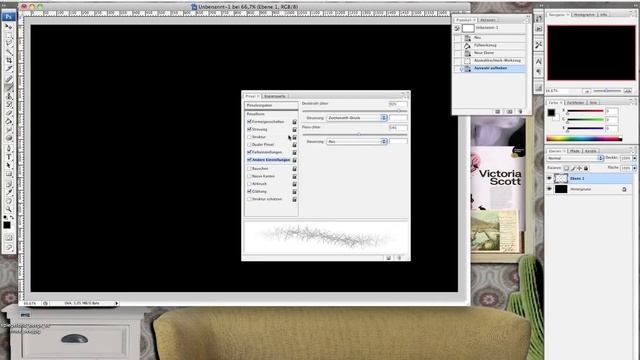The width and height of the screenshot is (640, 360).
Task: Select the Rectangular Marquee tool
Action: [9, 35]
